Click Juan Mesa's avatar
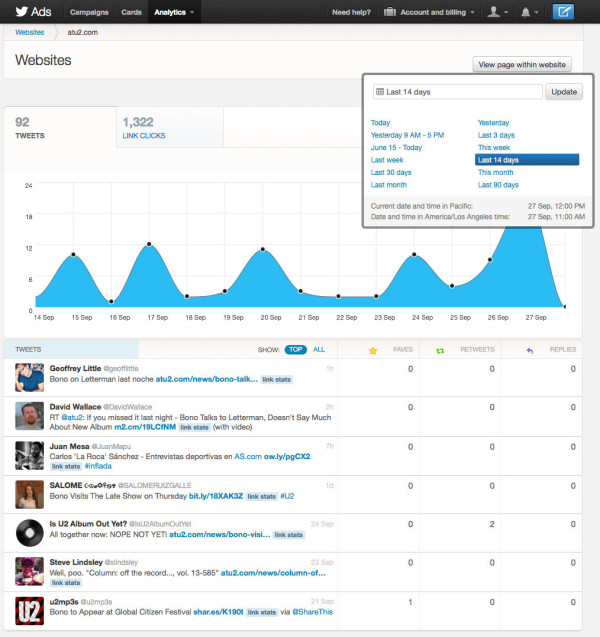Image resolution: width=600 pixels, height=637 pixels. (29, 455)
